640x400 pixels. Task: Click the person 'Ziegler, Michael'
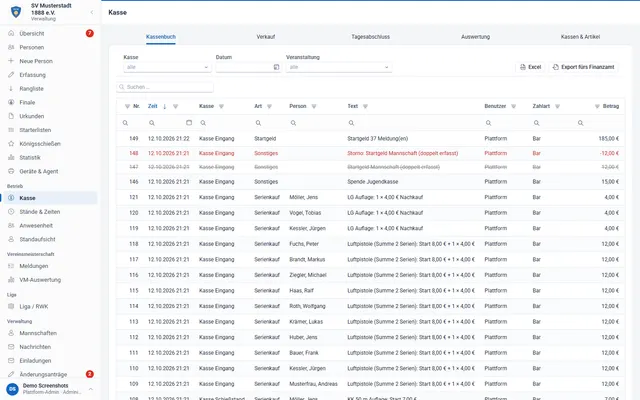pyautogui.click(x=308, y=275)
